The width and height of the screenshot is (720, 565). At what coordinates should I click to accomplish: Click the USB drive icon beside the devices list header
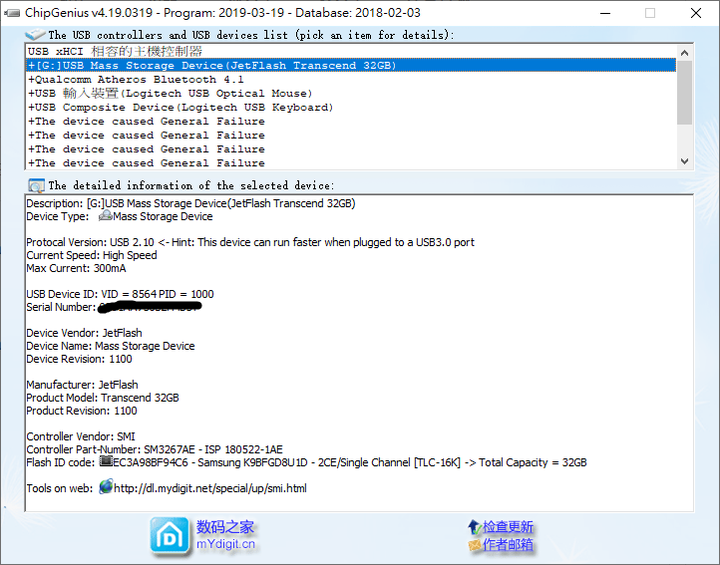click(35, 34)
